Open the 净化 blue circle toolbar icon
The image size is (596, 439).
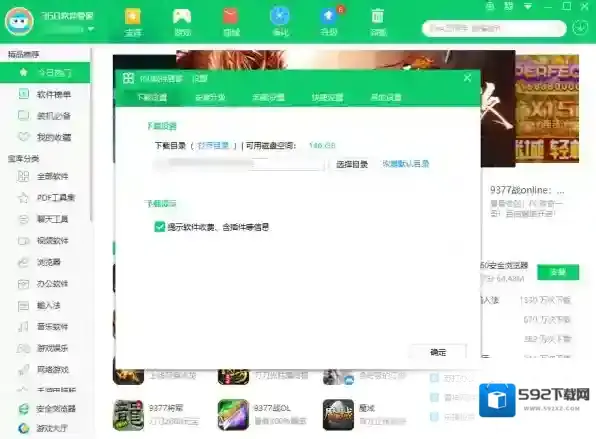(x=280, y=22)
